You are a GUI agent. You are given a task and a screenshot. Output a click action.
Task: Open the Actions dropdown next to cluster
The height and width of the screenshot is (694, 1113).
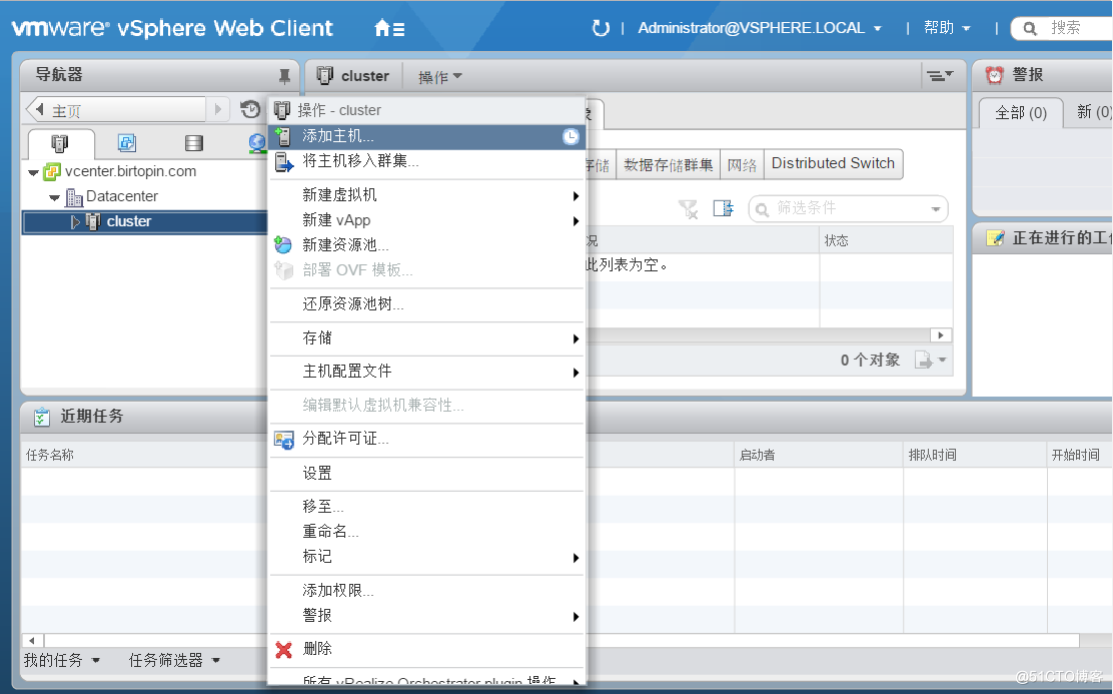pyautogui.click(x=440, y=77)
